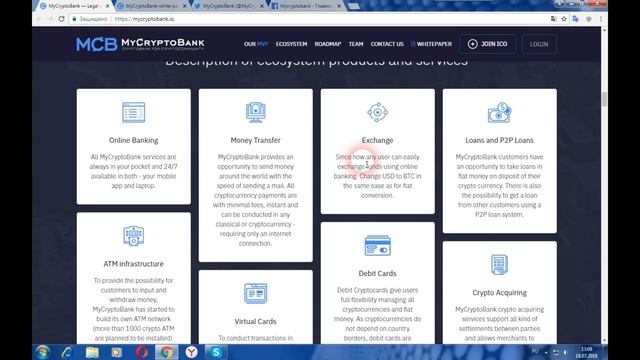This screenshot has height=360, width=640.
Task: Click the taskbar clock showing 13:09
Action: (x=587, y=352)
